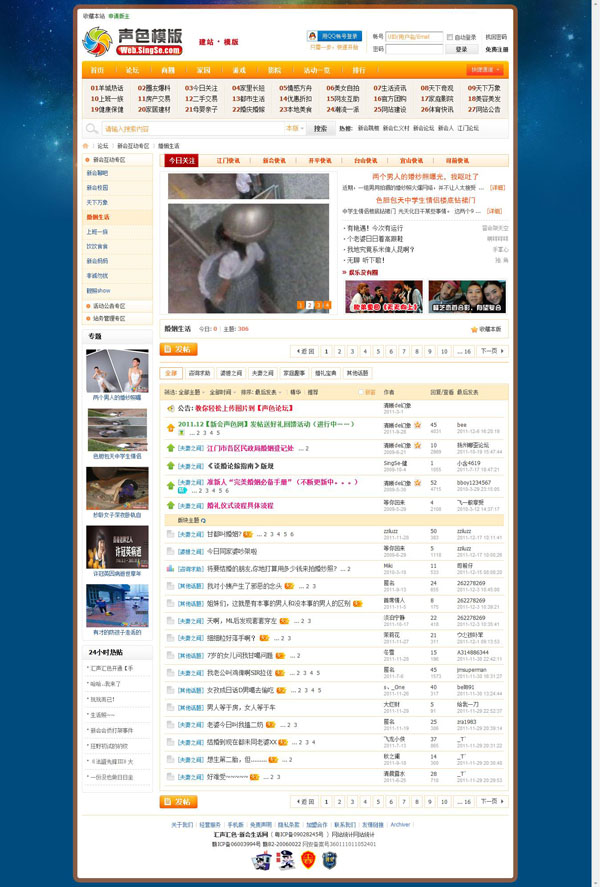Click the medal star beside the 2011.12 thread author

(417, 425)
